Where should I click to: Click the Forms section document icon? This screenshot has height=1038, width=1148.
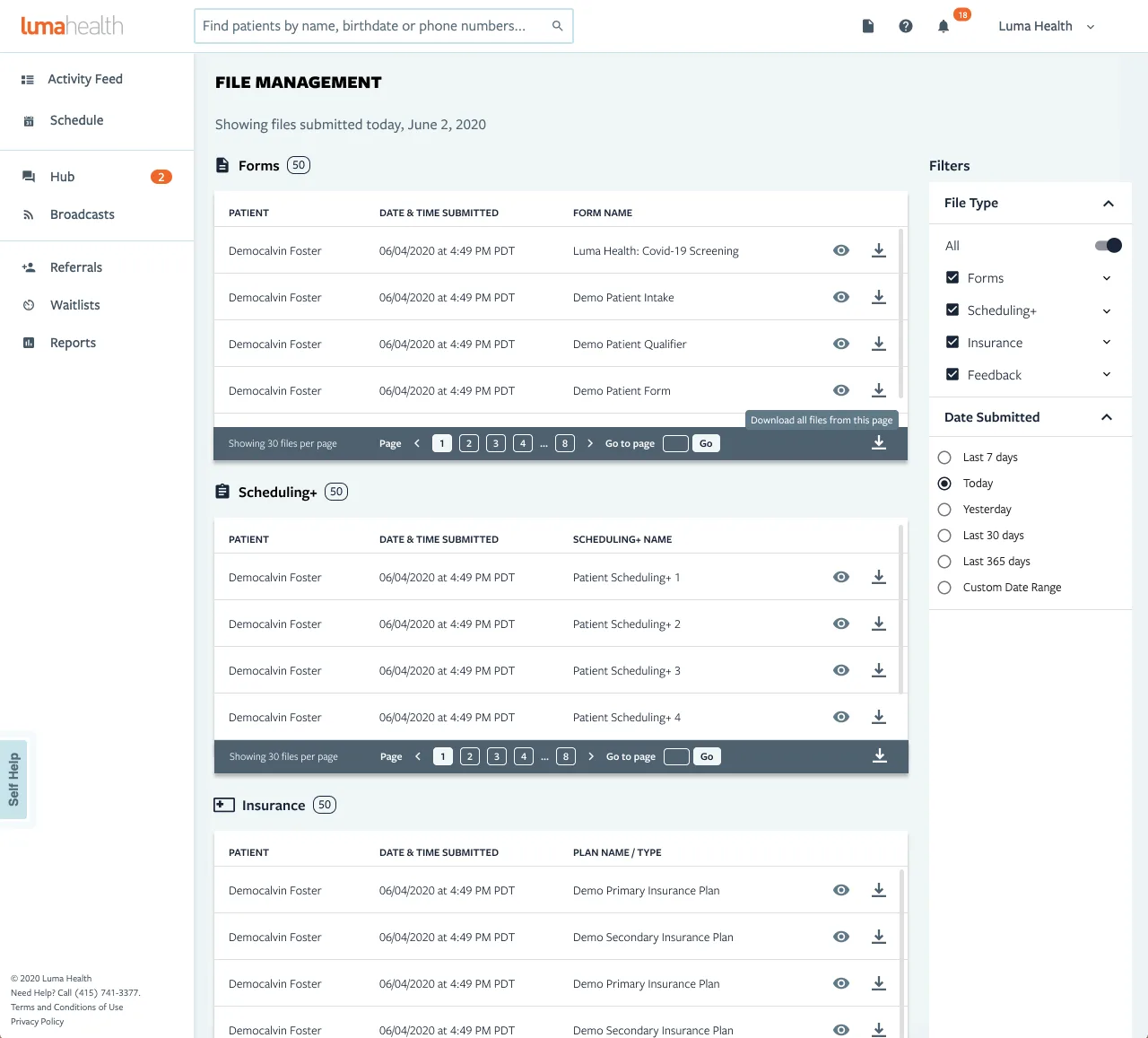222,165
